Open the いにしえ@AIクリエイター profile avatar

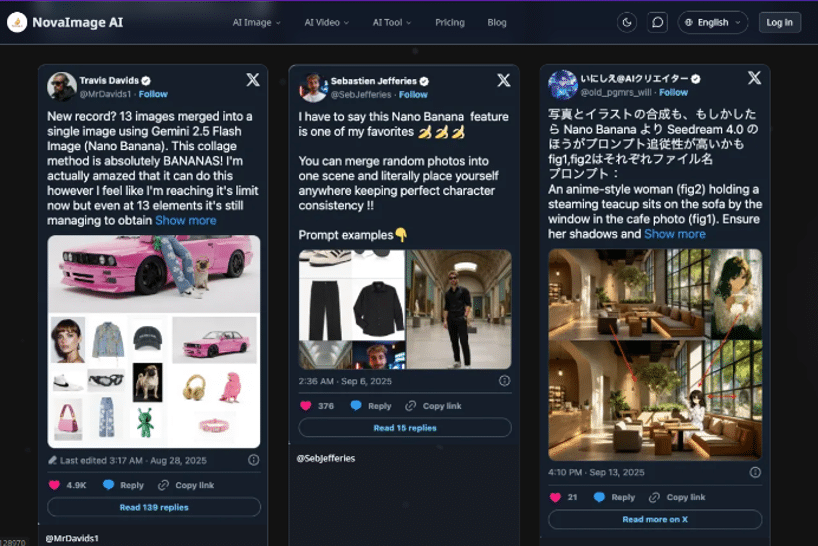click(x=562, y=84)
